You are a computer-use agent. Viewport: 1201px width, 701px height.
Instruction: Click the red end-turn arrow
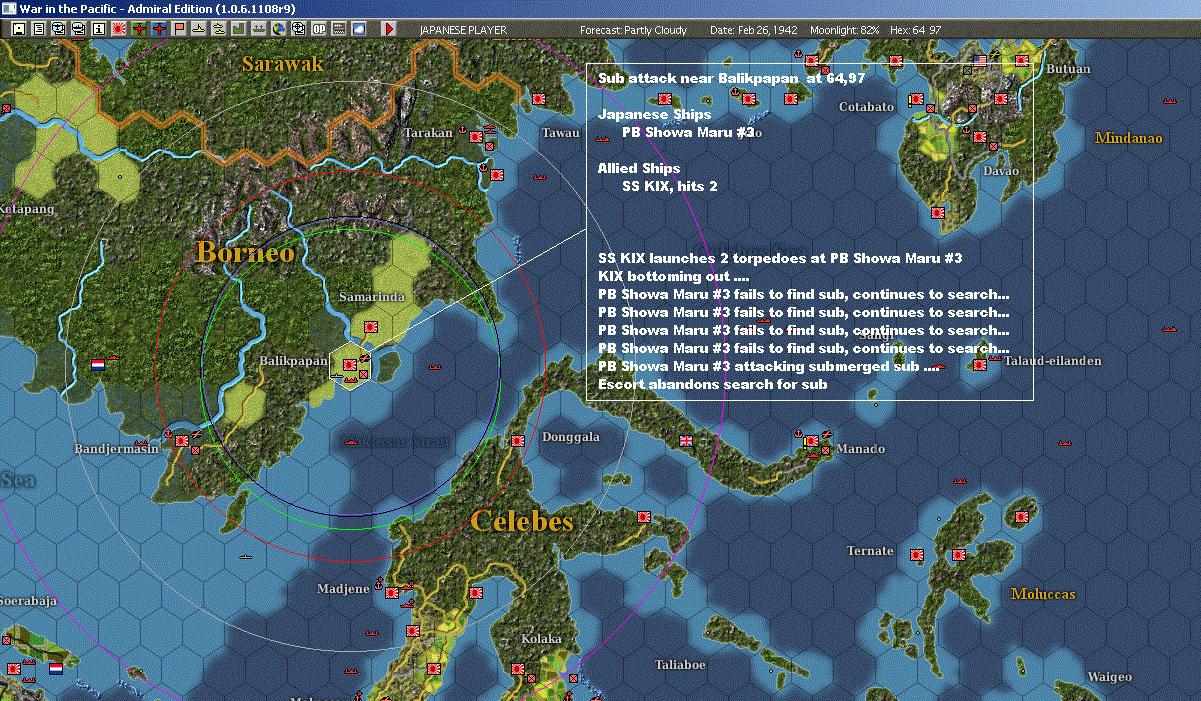pyautogui.click(x=389, y=30)
